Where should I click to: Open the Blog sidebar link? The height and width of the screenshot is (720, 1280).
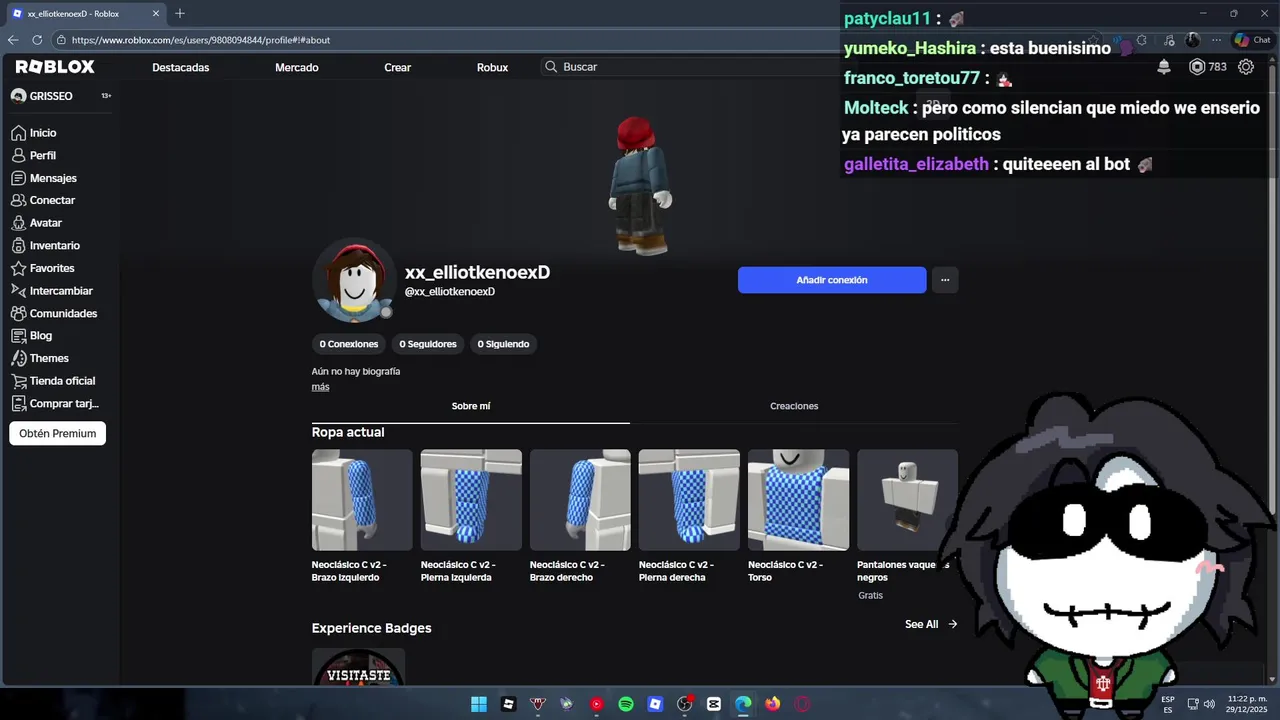pos(32,336)
